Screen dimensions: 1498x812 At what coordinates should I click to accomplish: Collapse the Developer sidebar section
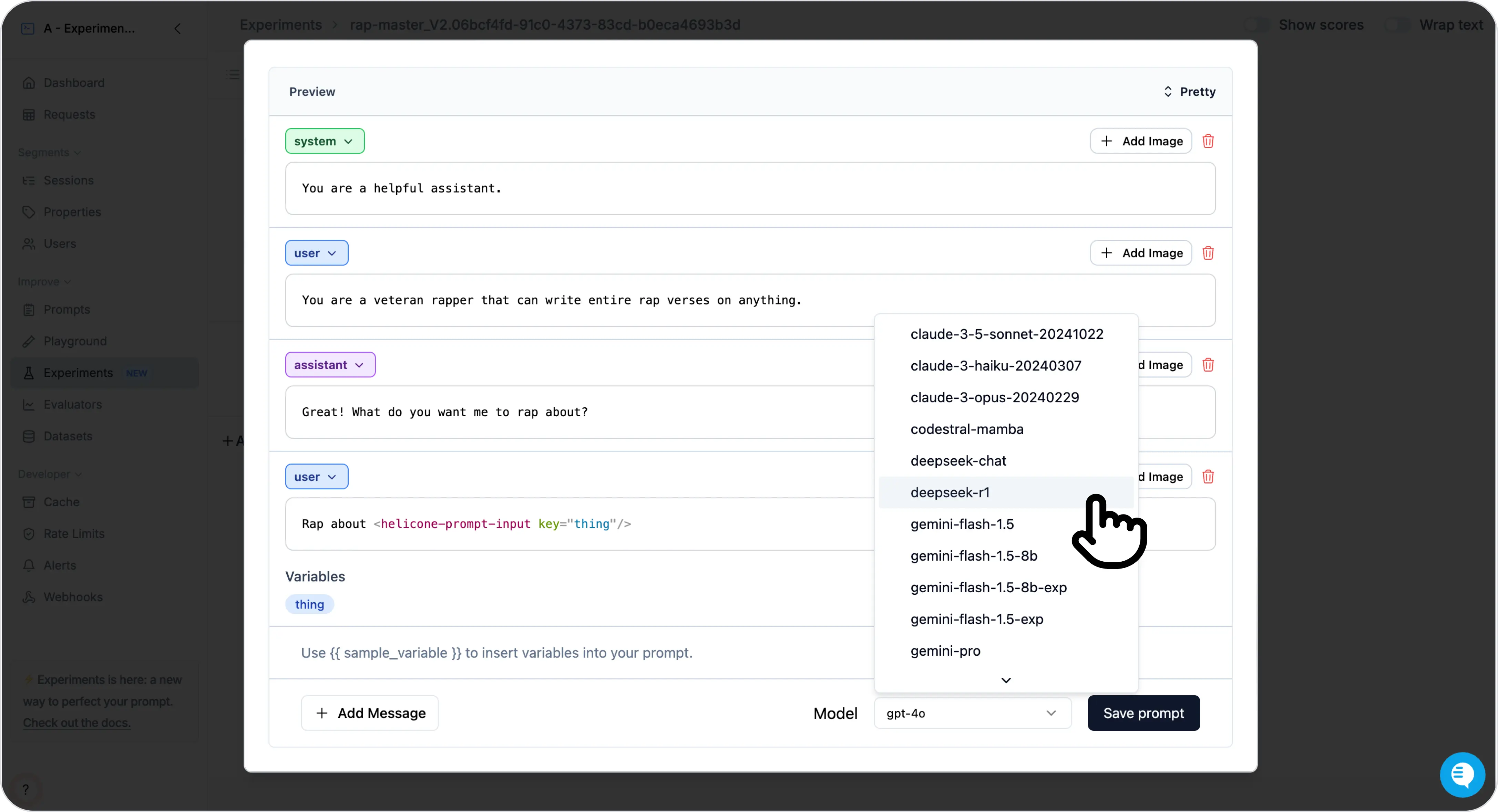[x=49, y=474]
